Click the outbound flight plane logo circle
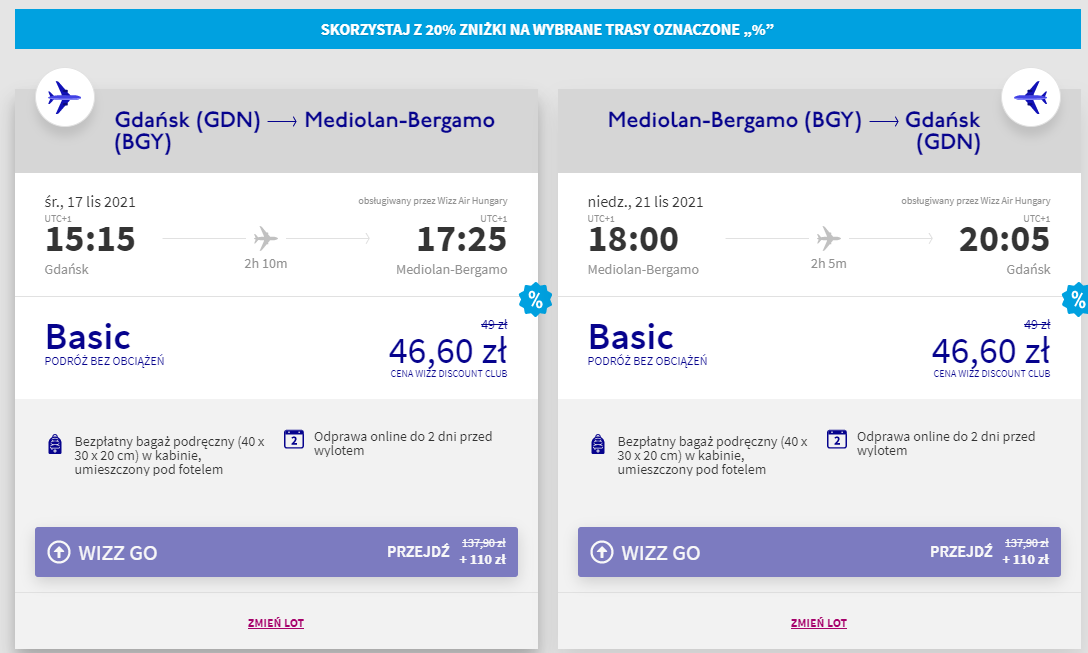The width and height of the screenshot is (1088, 653). (65, 97)
